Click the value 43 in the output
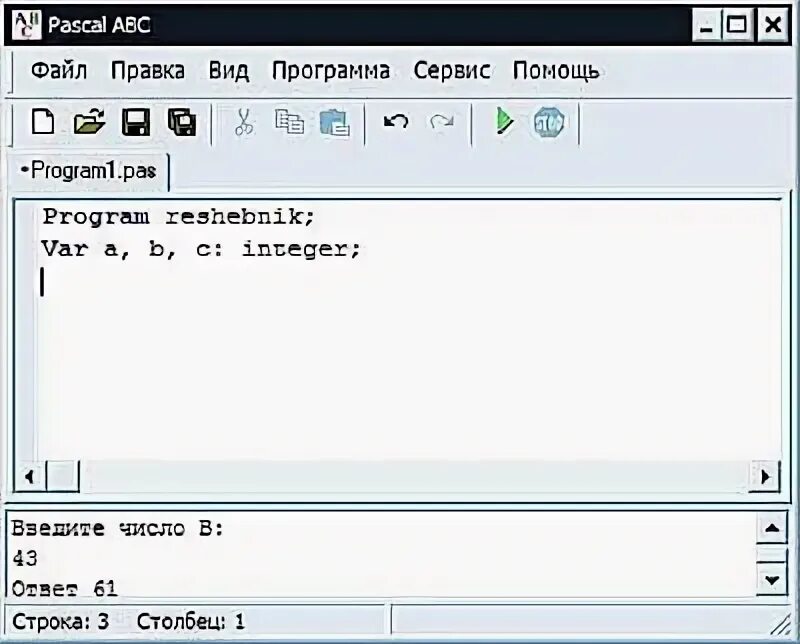The image size is (800, 644). point(24,559)
